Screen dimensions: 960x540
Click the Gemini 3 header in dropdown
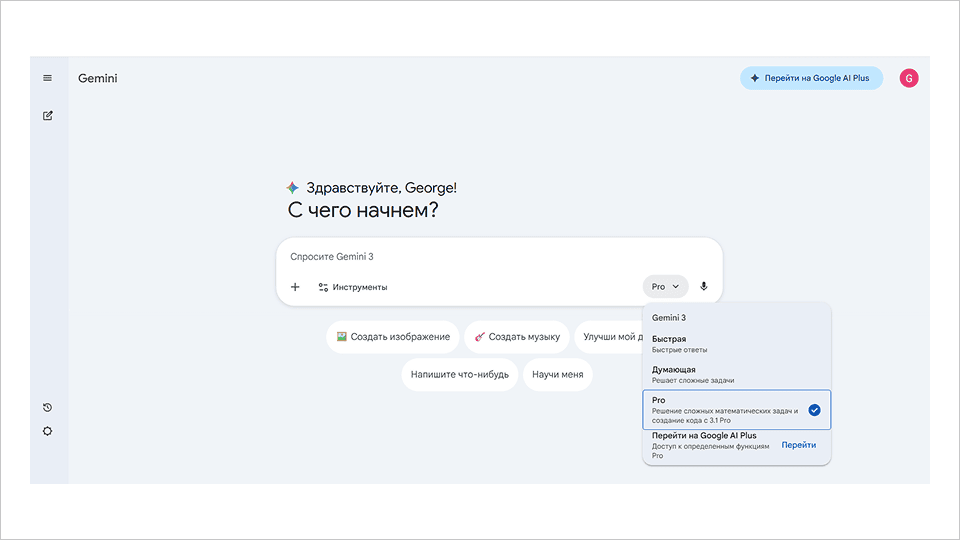point(669,318)
